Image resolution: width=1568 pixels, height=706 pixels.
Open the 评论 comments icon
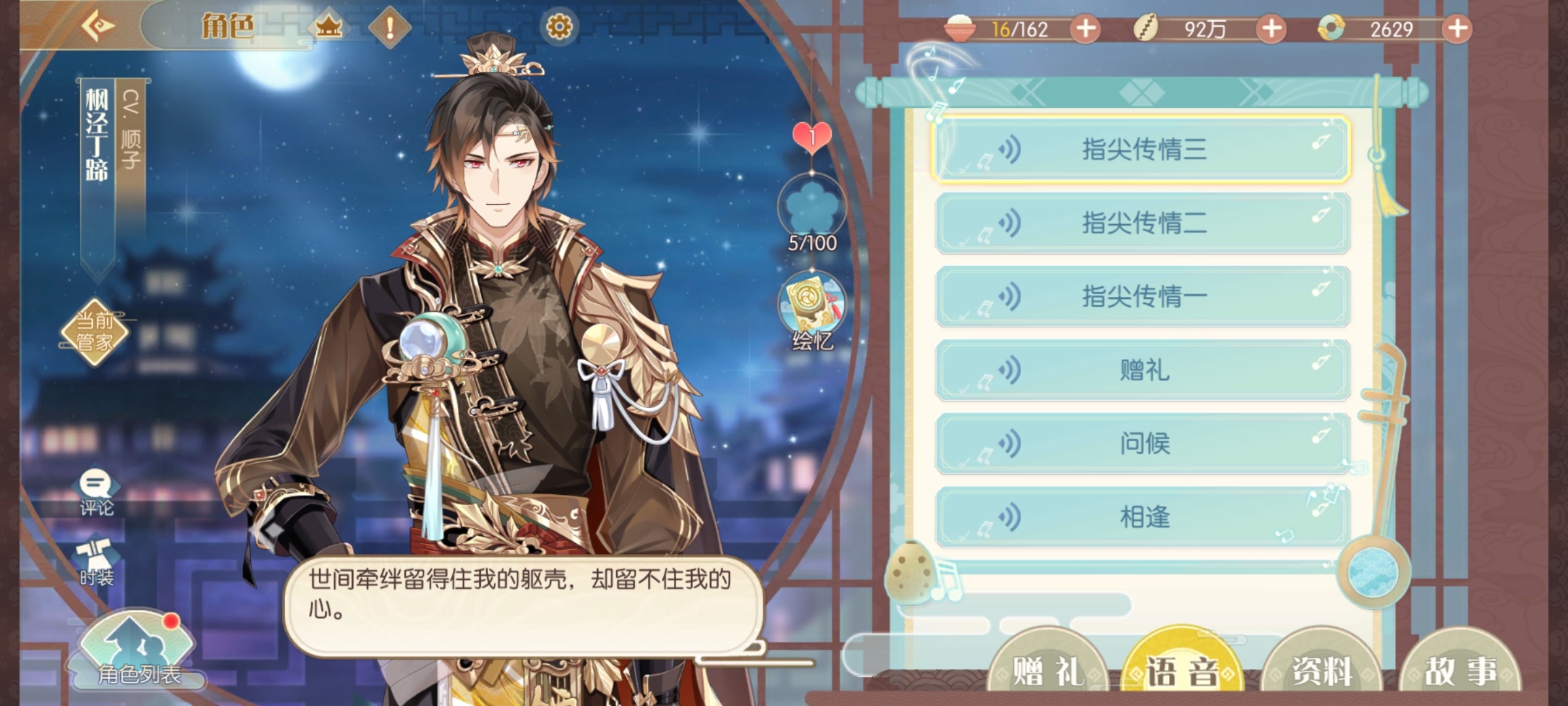[x=96, y=493]
